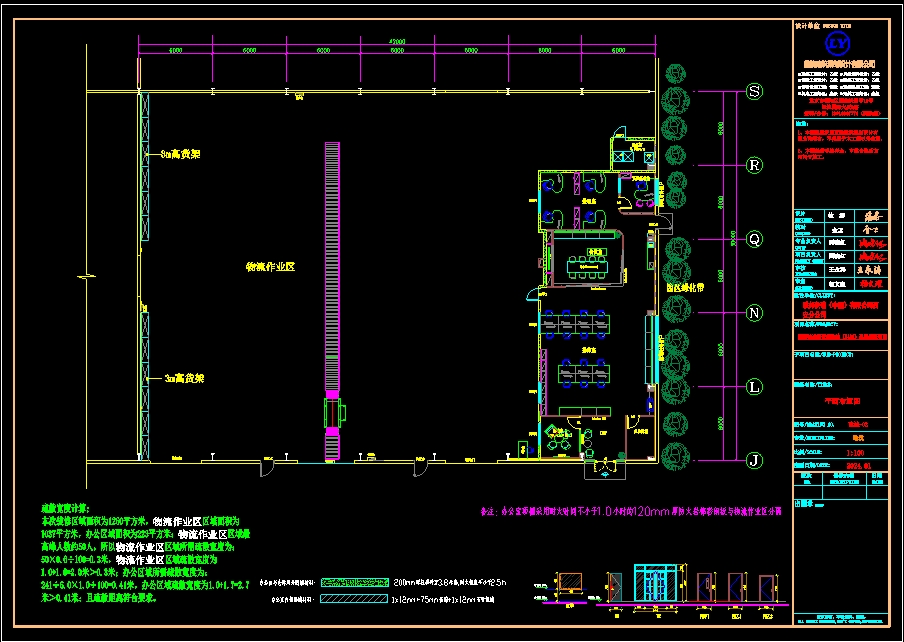Click grid axis bubble N

coord(755,312)
